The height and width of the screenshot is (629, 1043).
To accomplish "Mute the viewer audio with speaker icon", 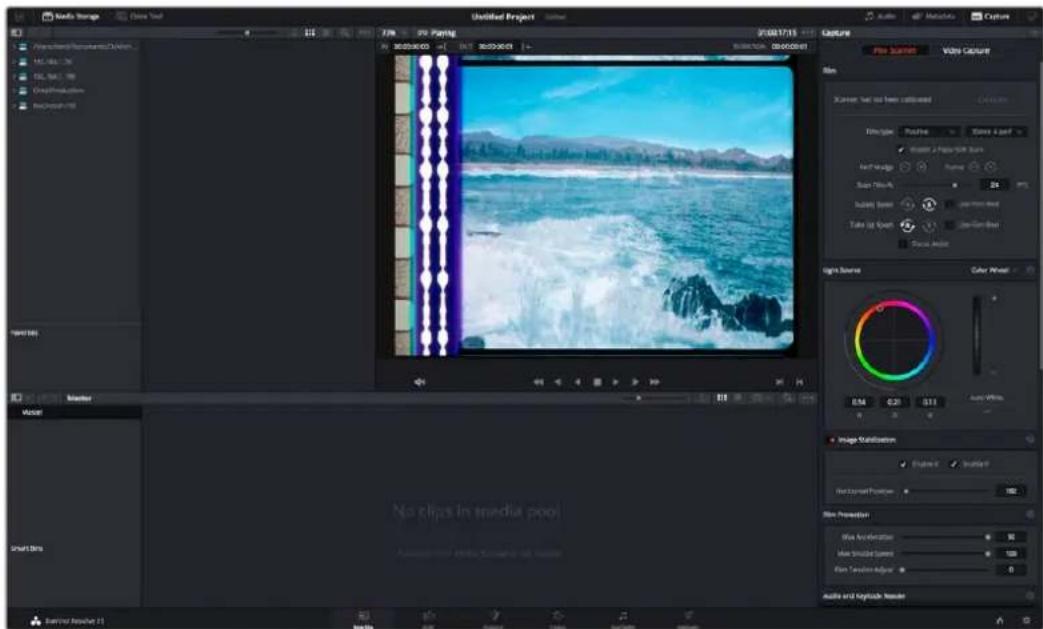I will point(420,382).
